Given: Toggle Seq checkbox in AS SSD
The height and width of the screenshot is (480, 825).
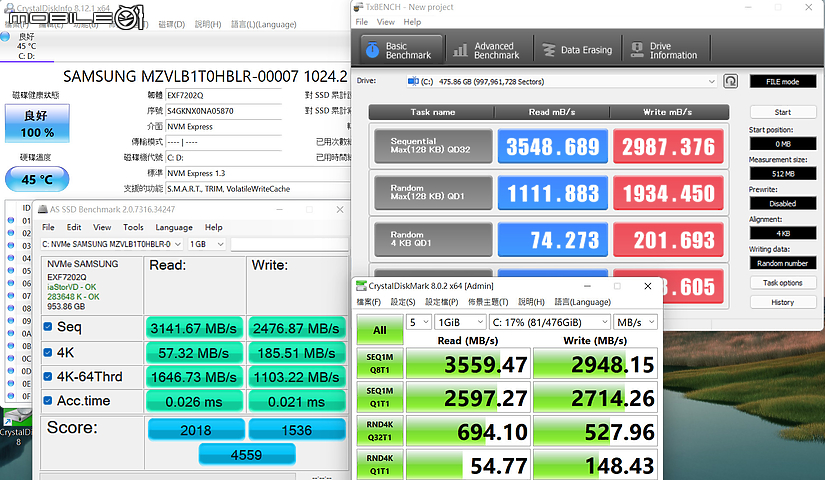Looking at the screenshot, I should point(48,326).
